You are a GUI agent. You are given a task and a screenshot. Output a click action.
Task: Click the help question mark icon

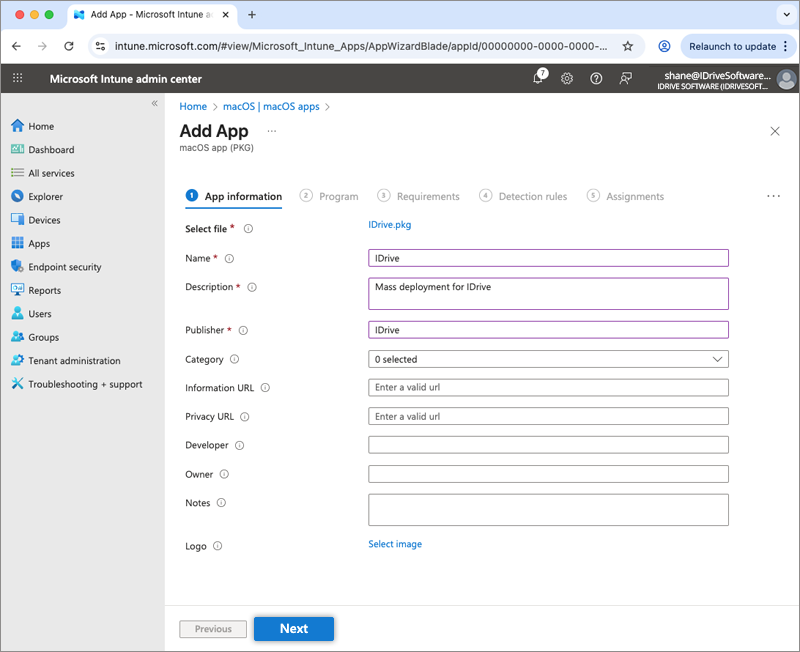click(x=596, y=78)
